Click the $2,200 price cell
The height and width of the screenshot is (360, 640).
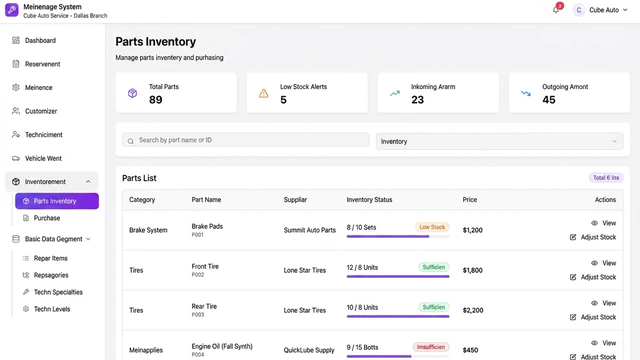(473, 310)
